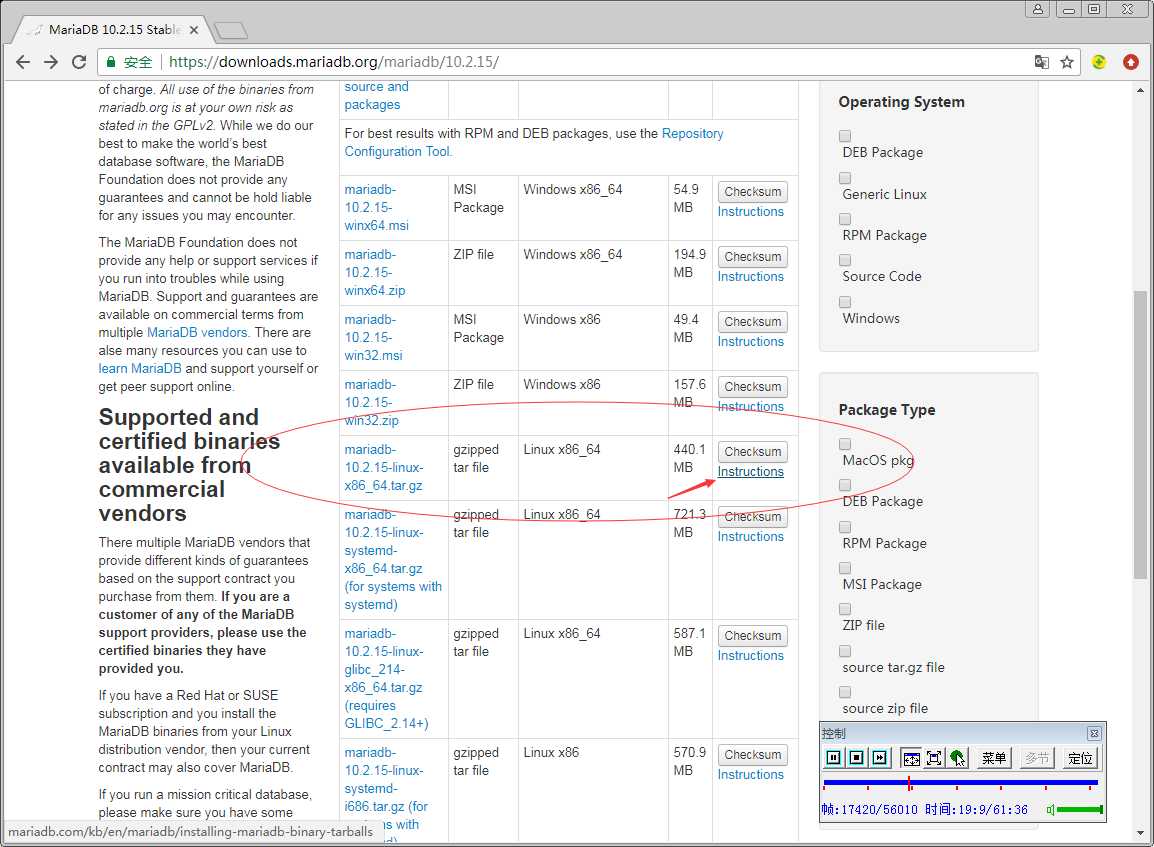Tick the MacOS pkg checkbox

click(x=845, y=444)
